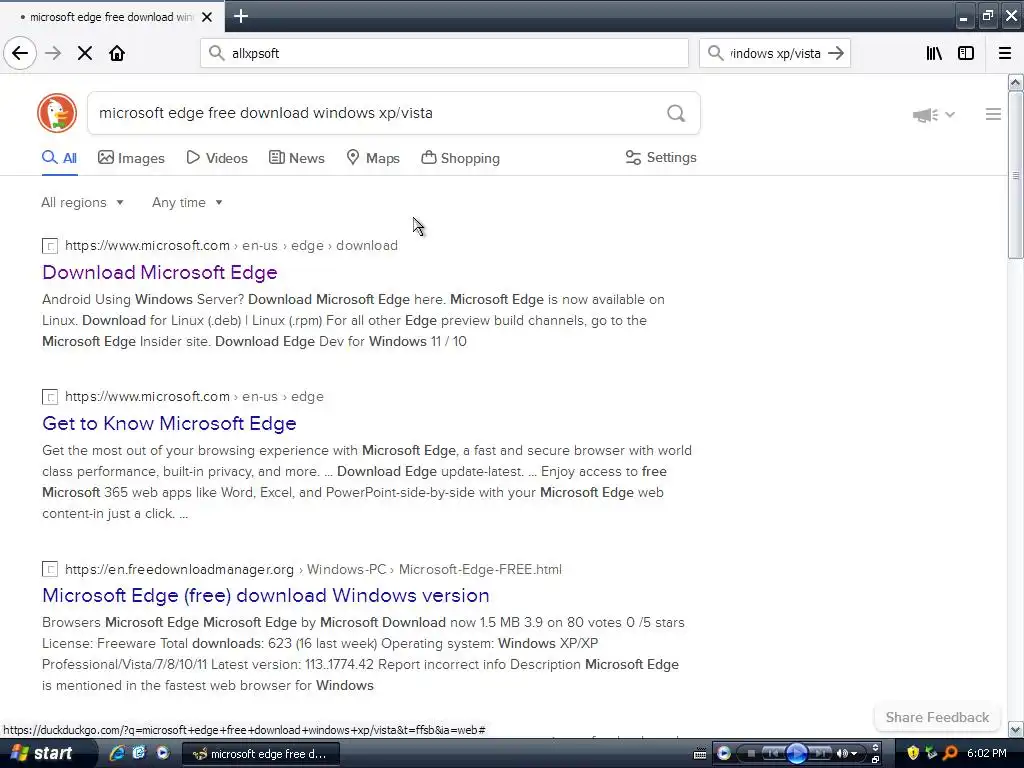The image size is (1024, 768).
Task: Click the media toolbar next track button
Action: point(820,754)
